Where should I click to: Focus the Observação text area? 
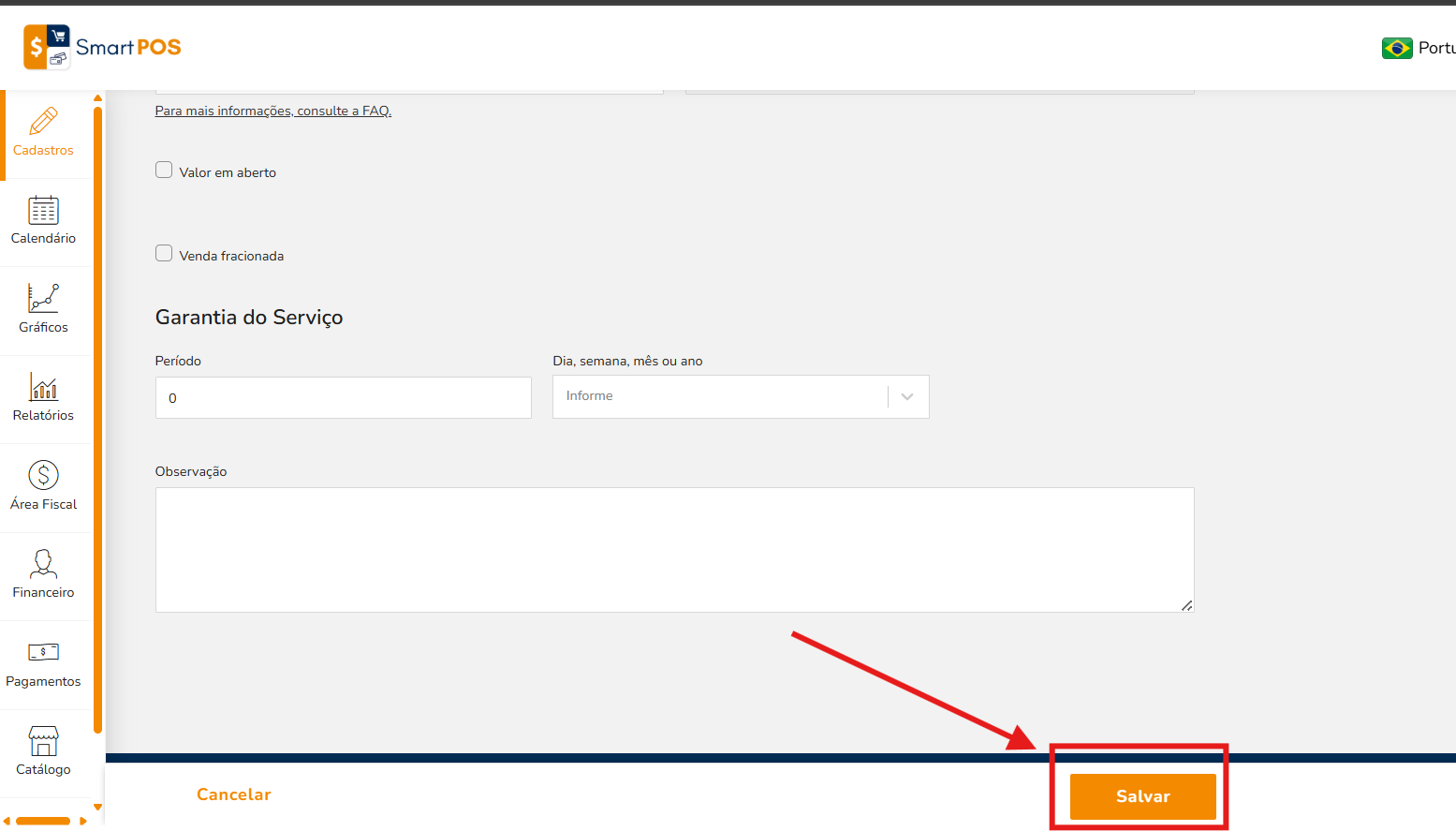coord(675,550)
